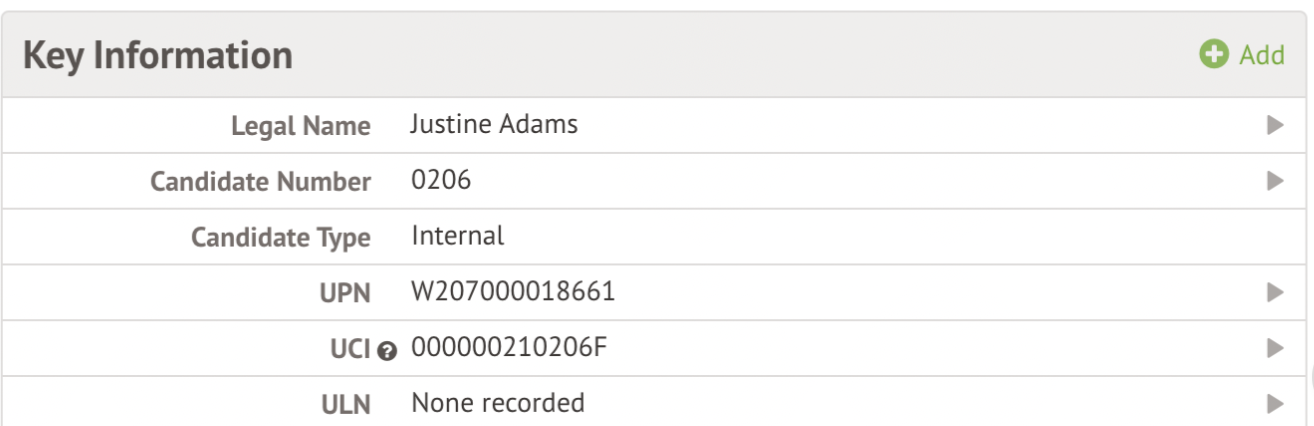Select the Justine Adams name value
The height and width of the screenshot is (426, 1314).
(494, 125)
